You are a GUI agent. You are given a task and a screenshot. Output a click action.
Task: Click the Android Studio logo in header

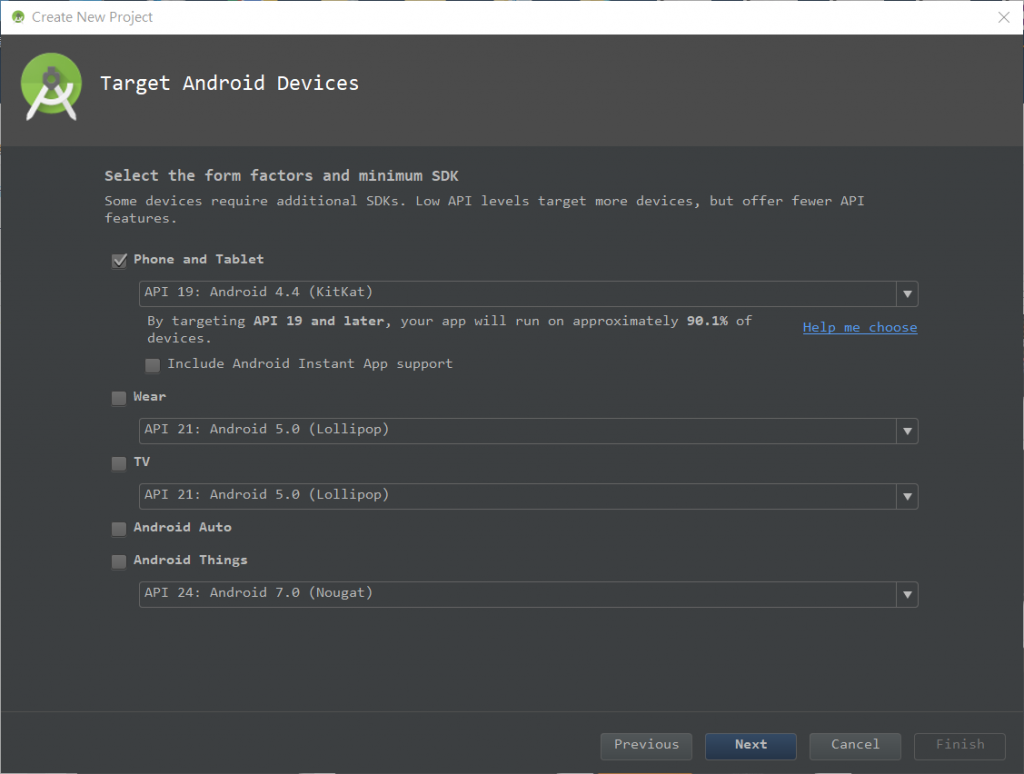coord(51,87)
